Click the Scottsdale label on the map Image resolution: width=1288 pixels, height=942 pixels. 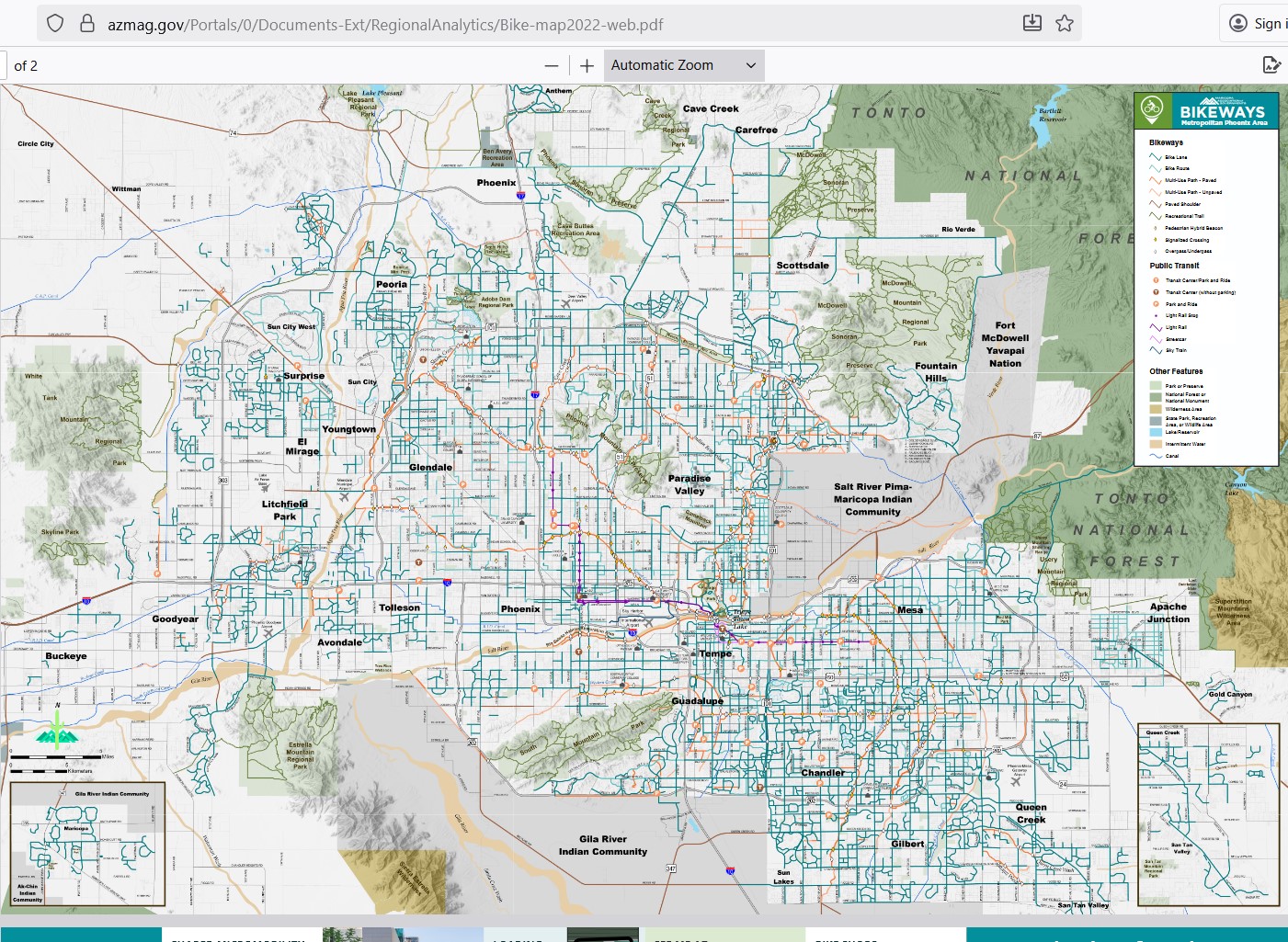click(803, 266)
